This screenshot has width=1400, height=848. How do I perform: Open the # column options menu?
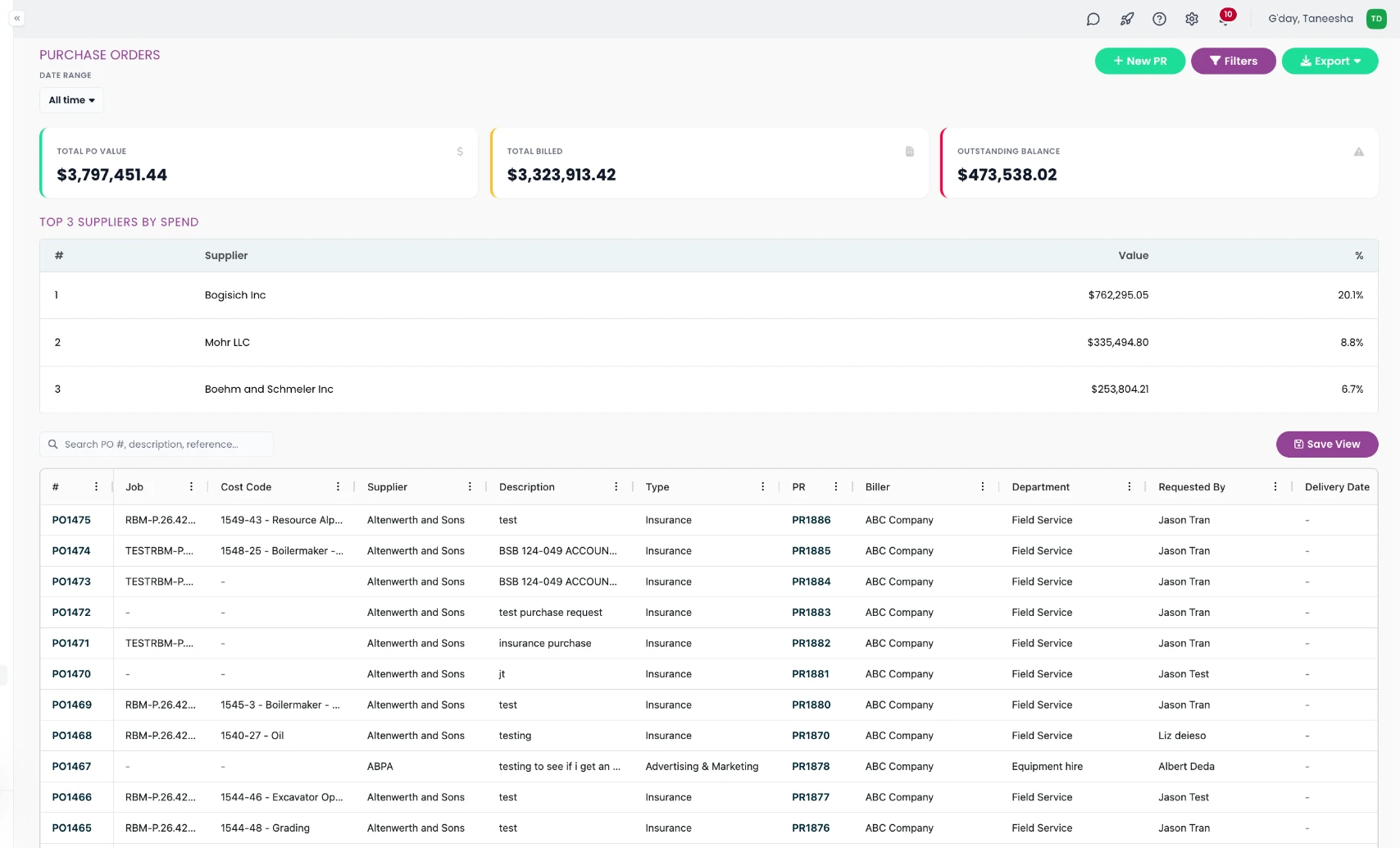click(x=96, y=486)
